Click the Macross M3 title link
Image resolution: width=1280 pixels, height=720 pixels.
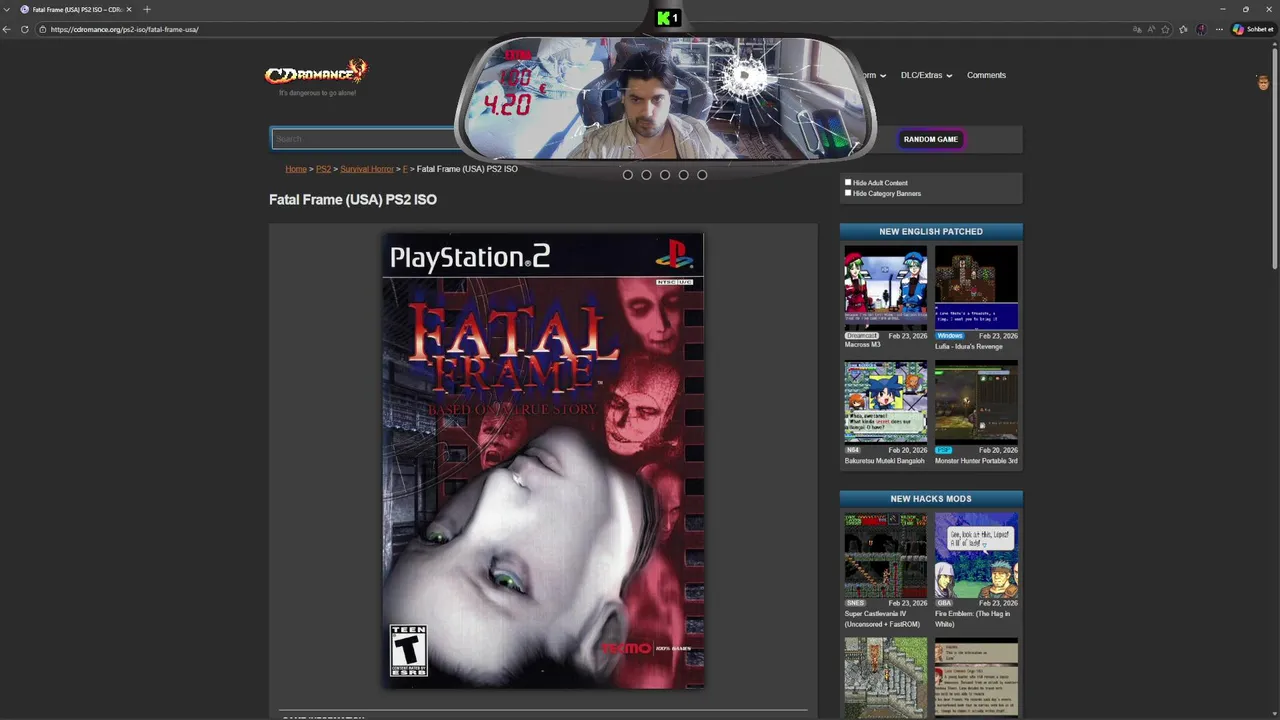862,345
